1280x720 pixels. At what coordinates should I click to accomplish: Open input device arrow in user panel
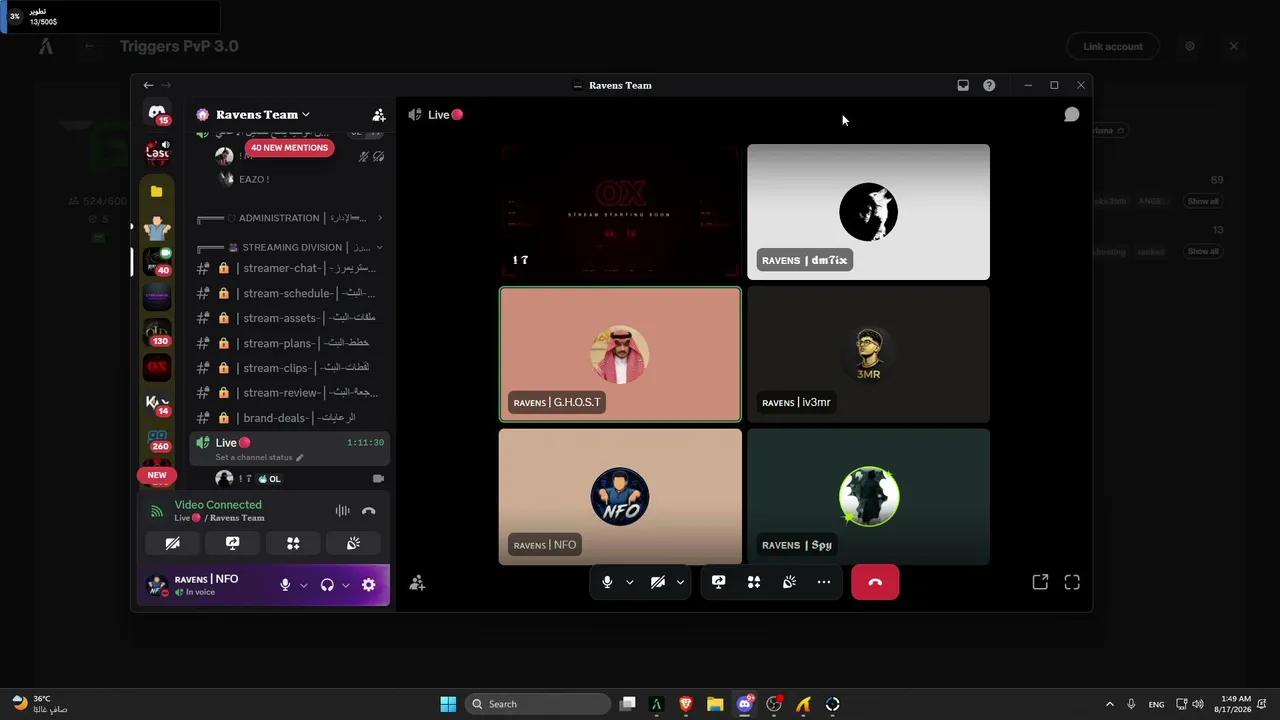(x=304, y=585)
